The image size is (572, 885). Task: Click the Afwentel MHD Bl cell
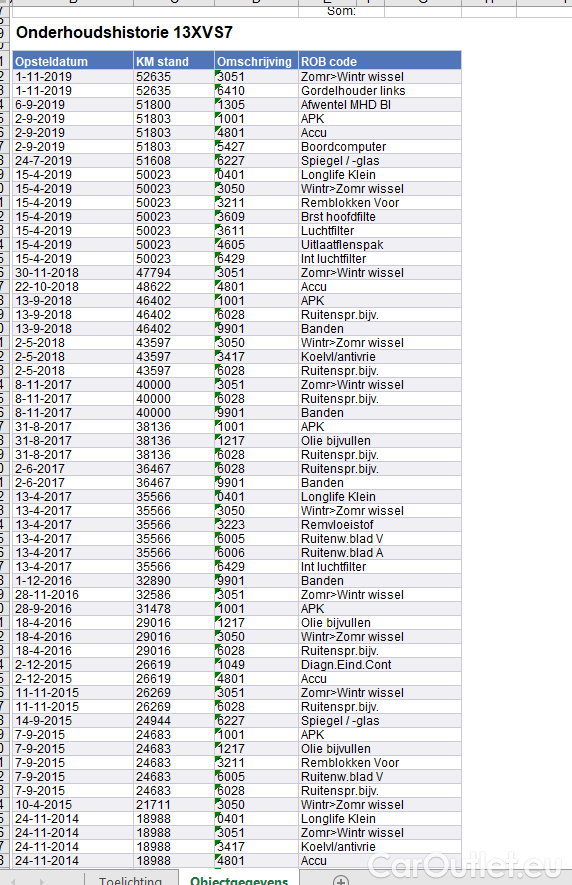pyautogui.click(x=379, y=104)
